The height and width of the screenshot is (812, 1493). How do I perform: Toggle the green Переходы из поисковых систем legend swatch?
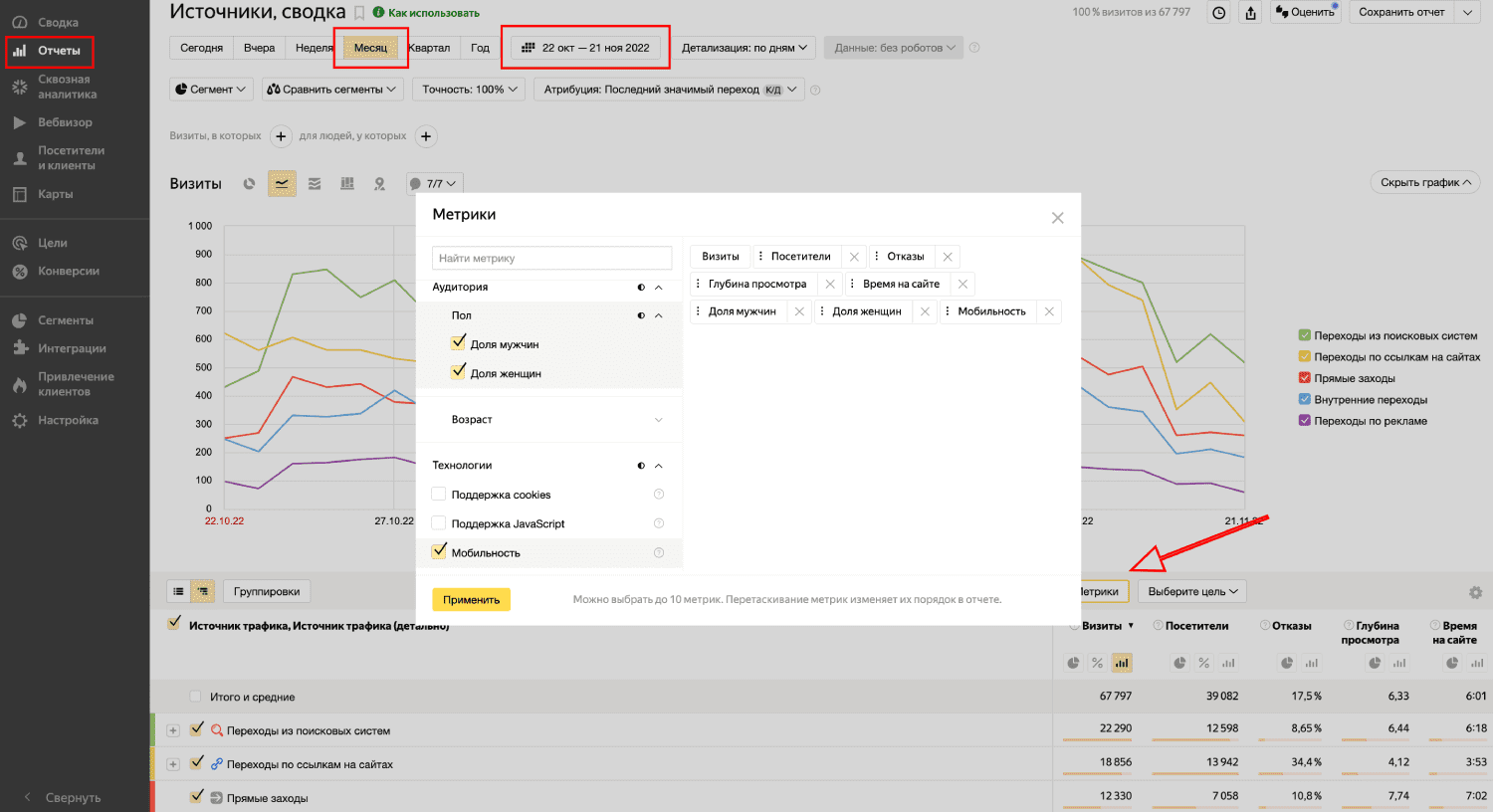(1304, 335)
